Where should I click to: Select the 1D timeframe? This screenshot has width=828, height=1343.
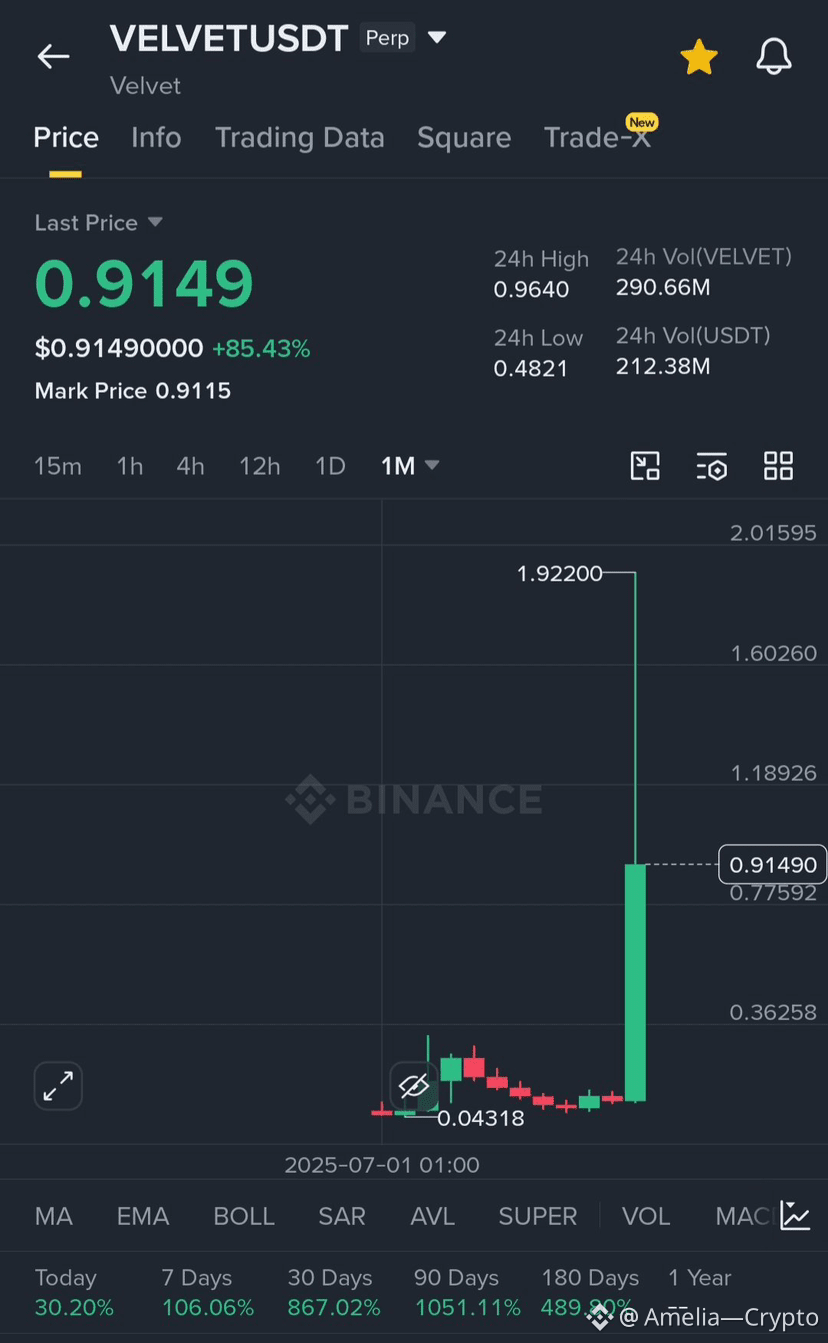[x=330, y=466]
